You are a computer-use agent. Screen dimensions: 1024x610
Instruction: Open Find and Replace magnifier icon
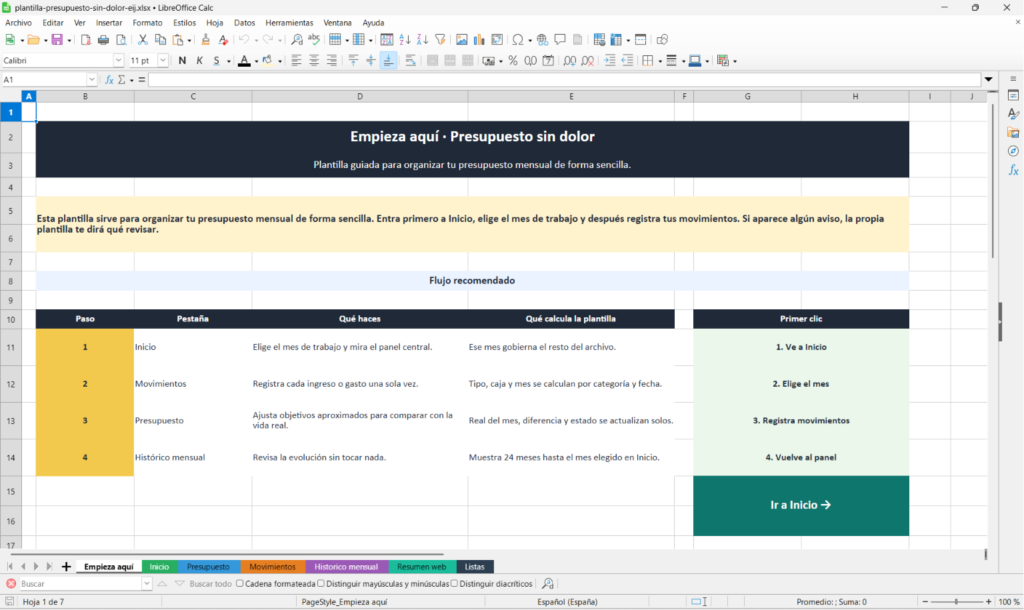click(296, 40)
